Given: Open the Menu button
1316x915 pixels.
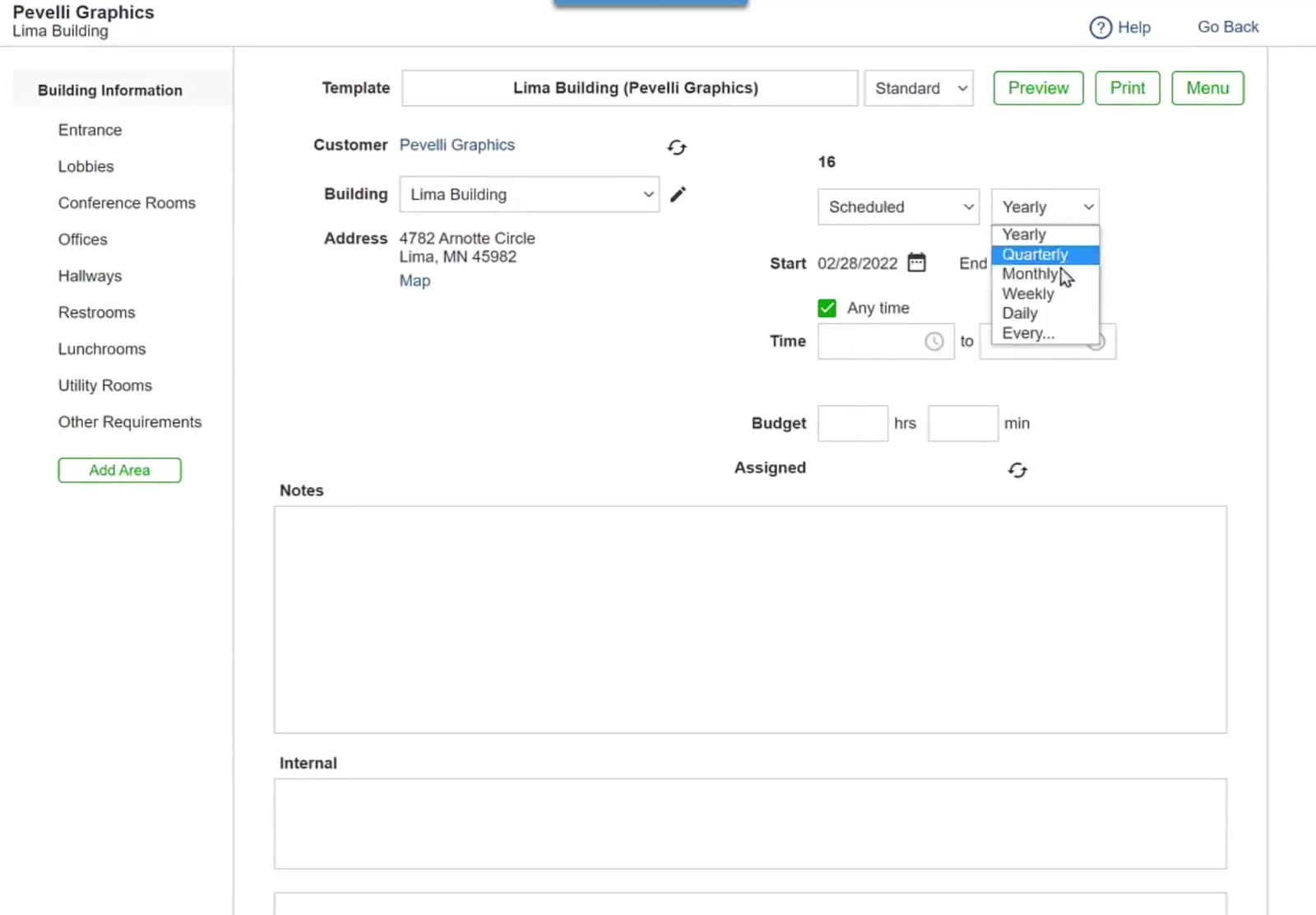Looking at the screenshot, I should coord(1207,88).
